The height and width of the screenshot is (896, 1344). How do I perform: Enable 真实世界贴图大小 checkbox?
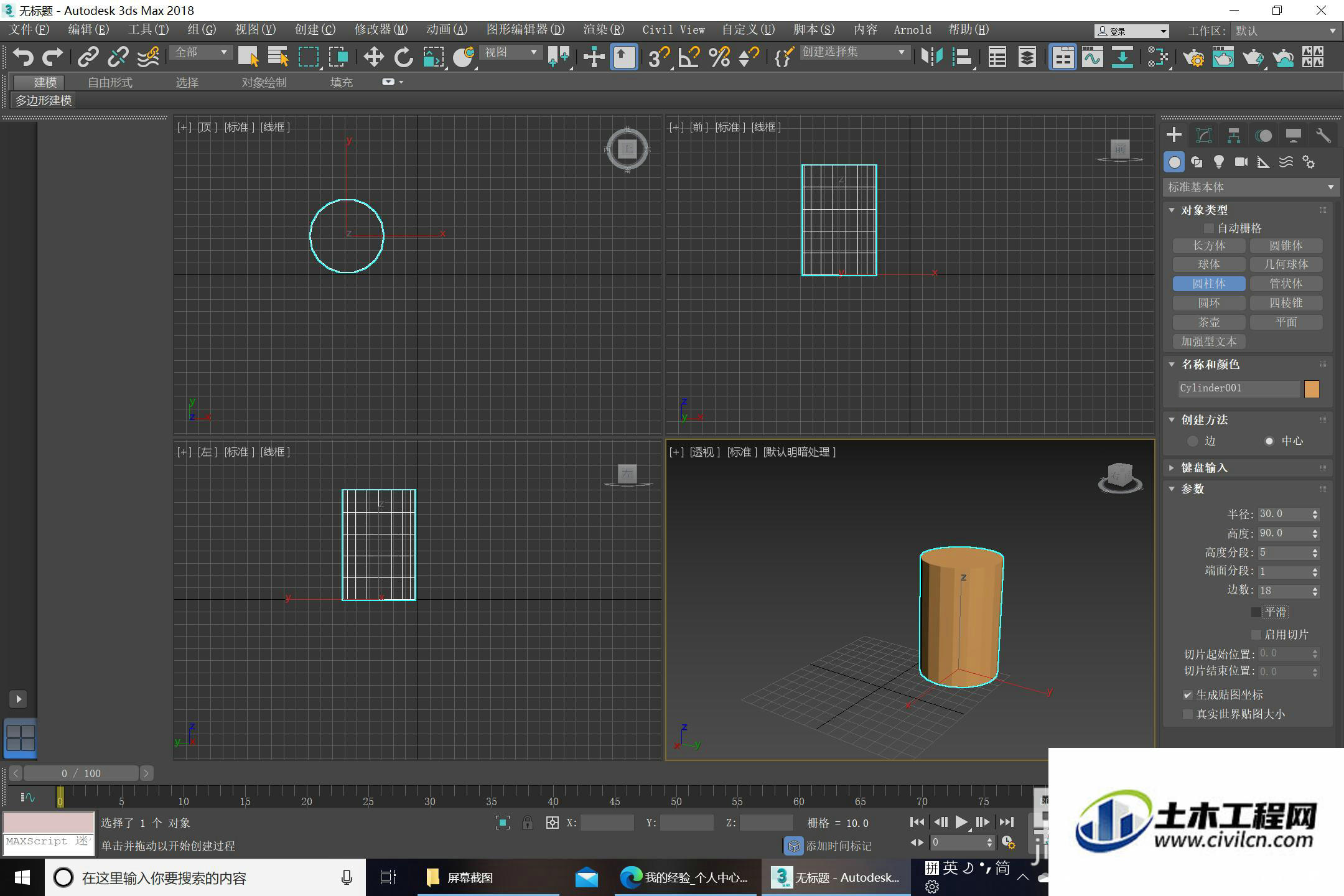coord(1188,714)
